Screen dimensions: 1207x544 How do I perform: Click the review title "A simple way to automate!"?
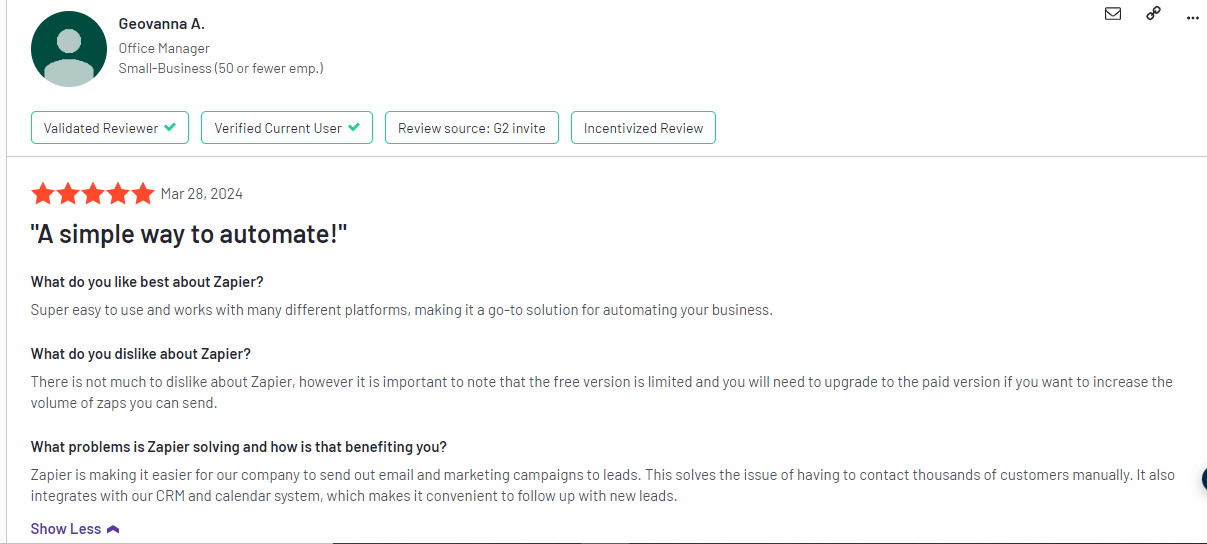pyautogui.click(x=189, y=235)
